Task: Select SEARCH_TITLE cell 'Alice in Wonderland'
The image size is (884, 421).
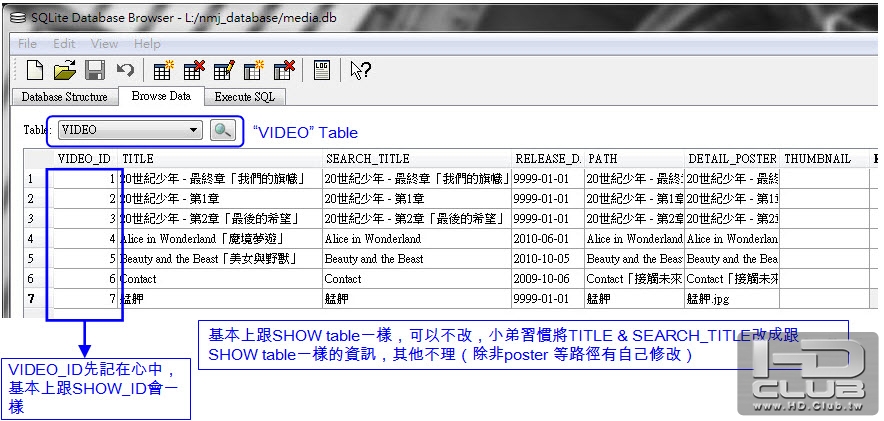Action: (x=417, y=238)
